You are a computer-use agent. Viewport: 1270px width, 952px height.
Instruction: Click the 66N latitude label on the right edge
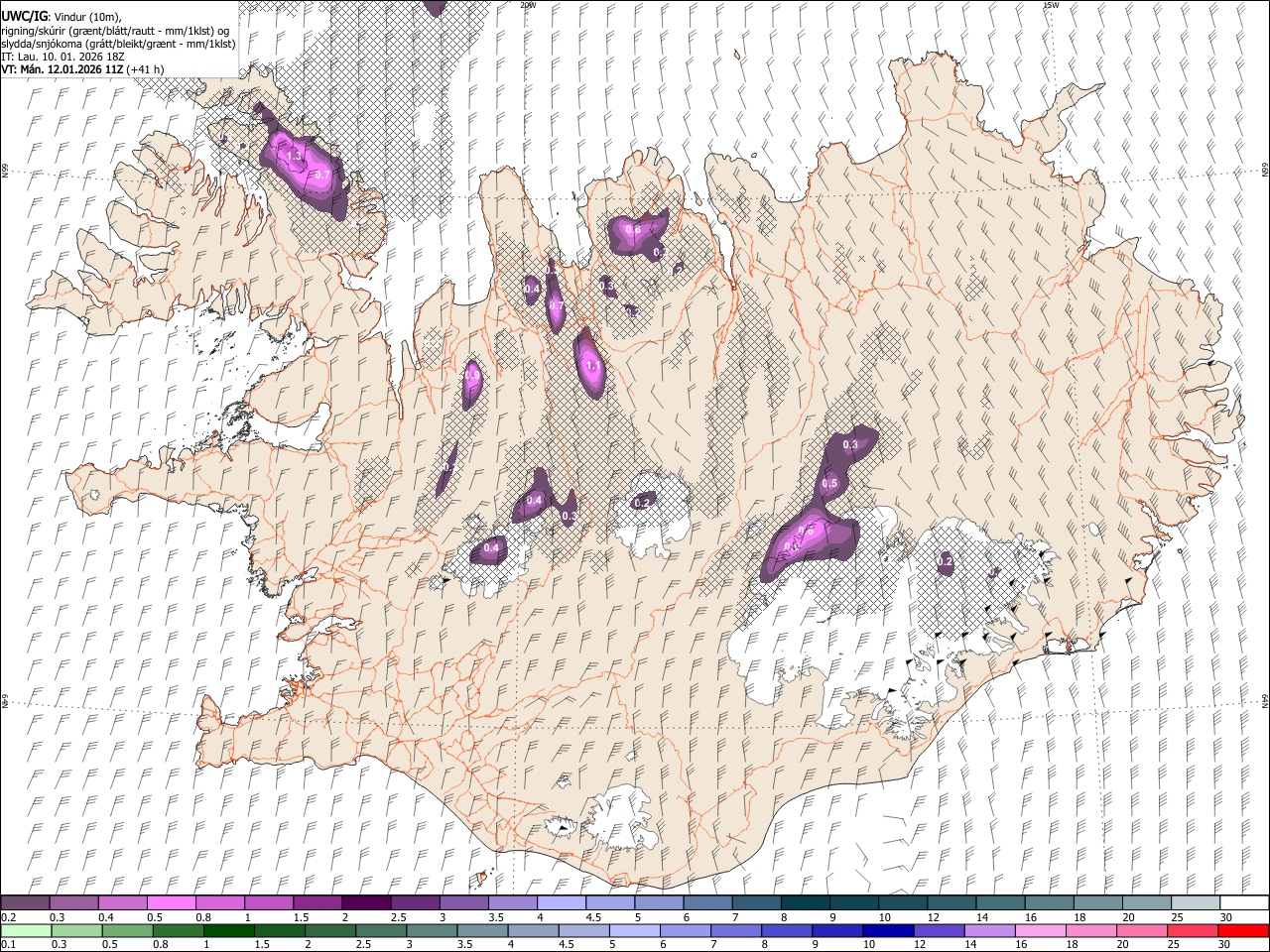coord(1265,171)
